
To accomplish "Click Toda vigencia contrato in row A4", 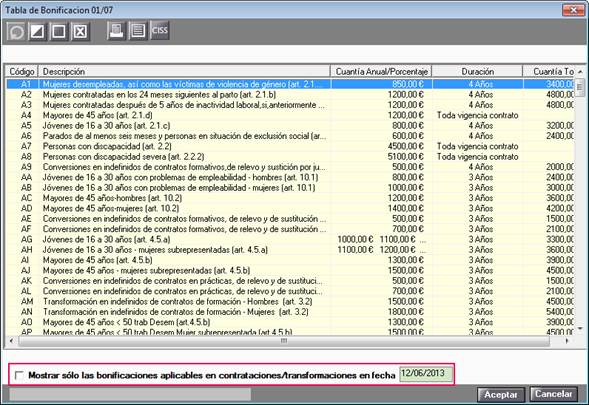I will [x=477, y=115].
